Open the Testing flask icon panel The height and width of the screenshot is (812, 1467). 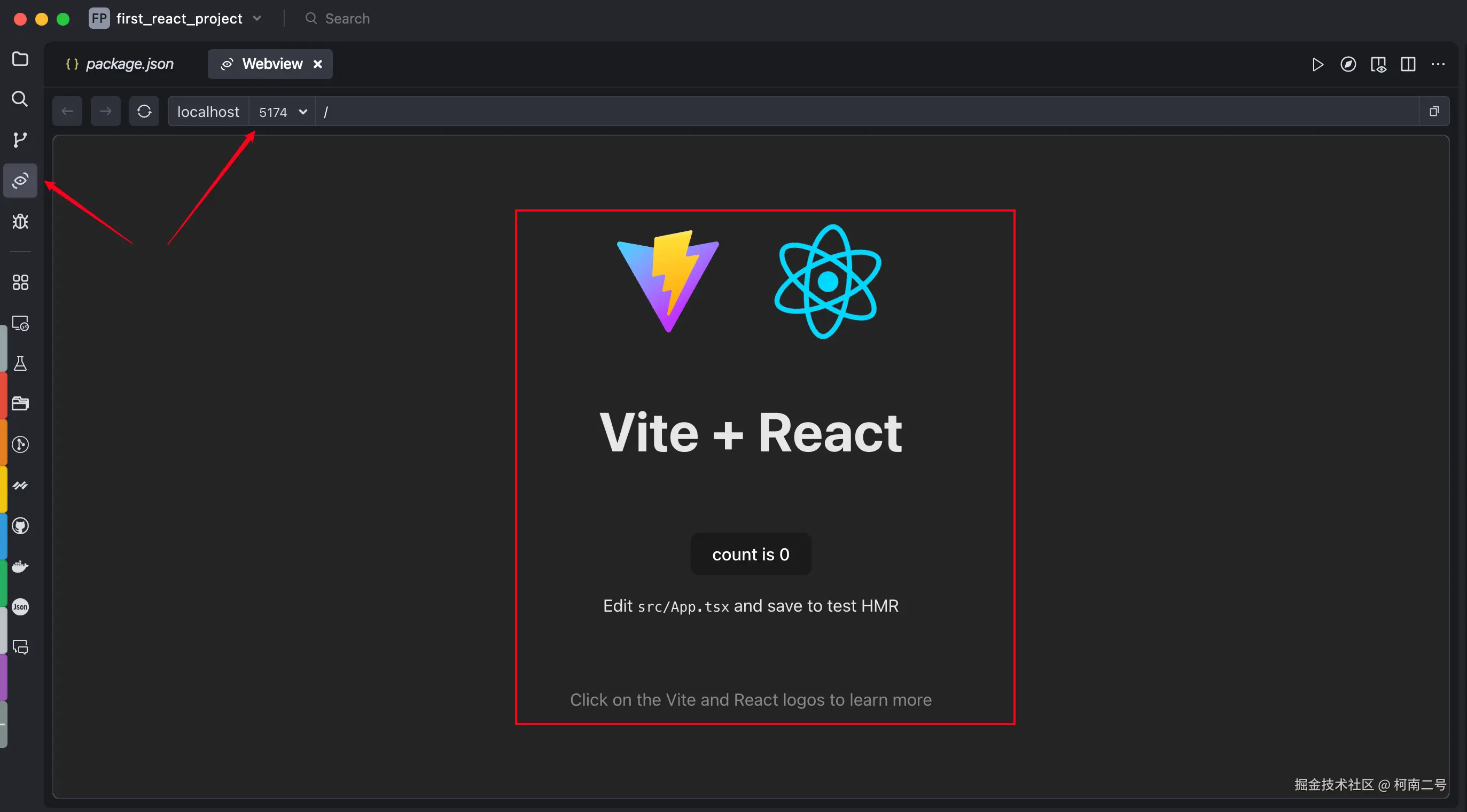(20, 363)
